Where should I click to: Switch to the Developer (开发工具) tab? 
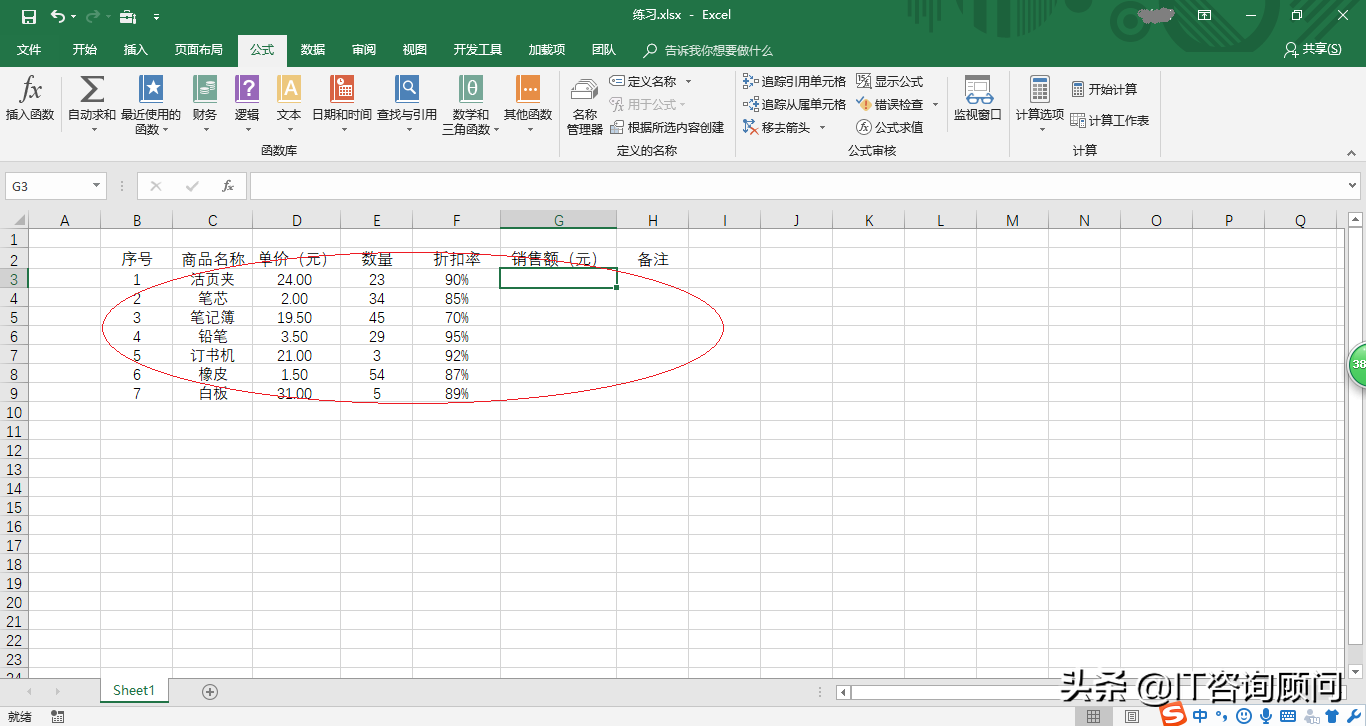click(478, 50)
